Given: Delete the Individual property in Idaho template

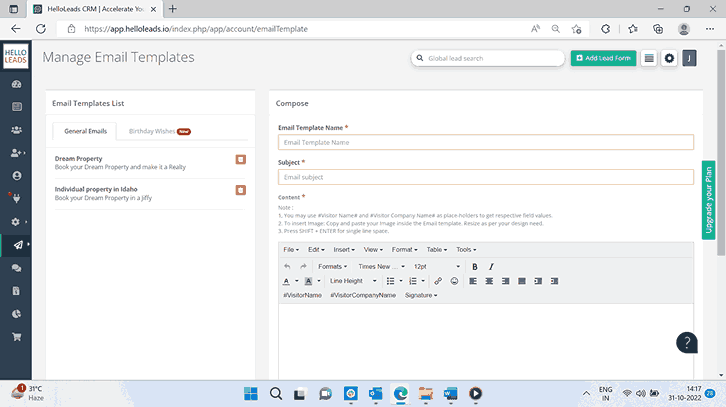Looking at the screenshot, I should click(x=241, y=190).
